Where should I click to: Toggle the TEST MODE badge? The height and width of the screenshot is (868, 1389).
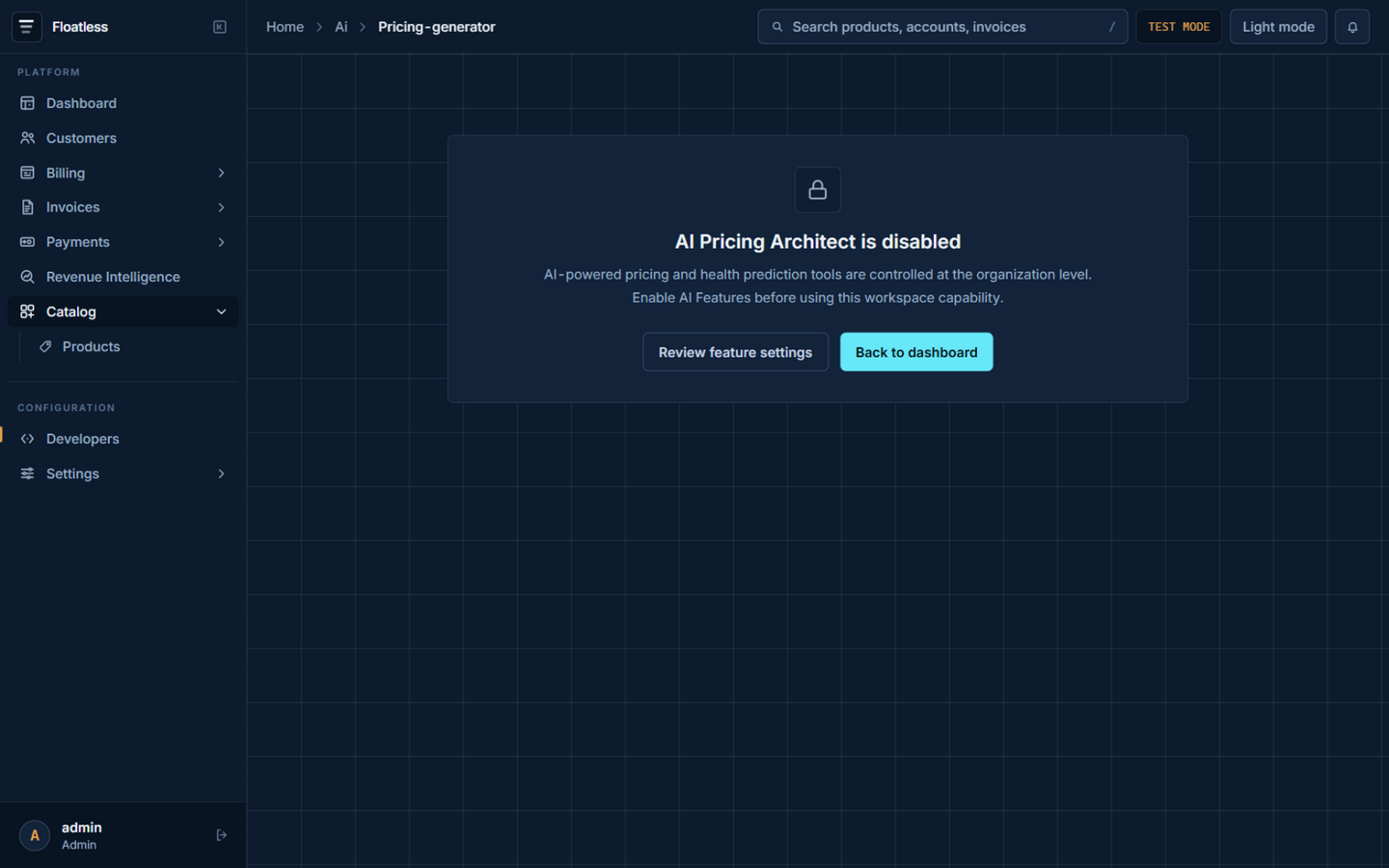click(x=1179, y=27)
